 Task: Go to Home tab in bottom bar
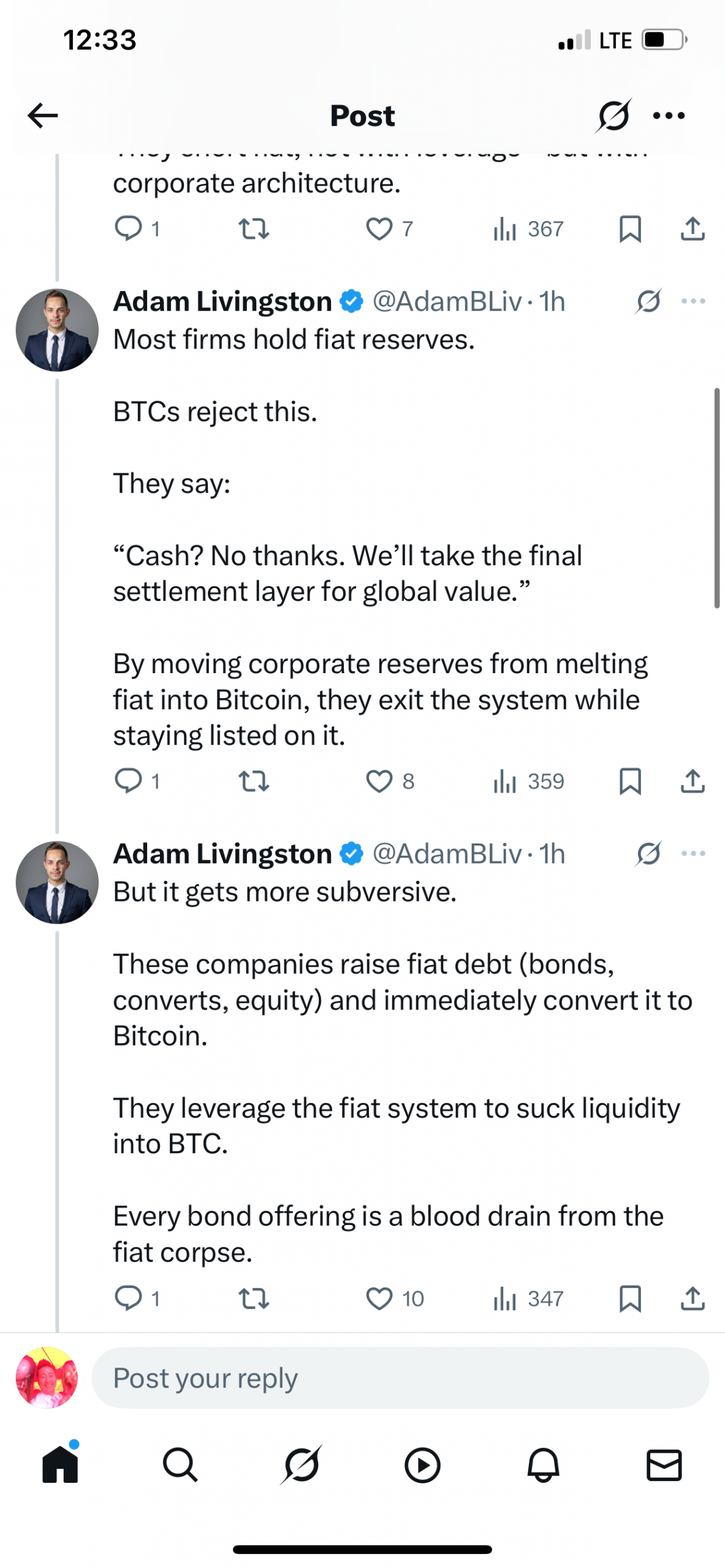60,1465
